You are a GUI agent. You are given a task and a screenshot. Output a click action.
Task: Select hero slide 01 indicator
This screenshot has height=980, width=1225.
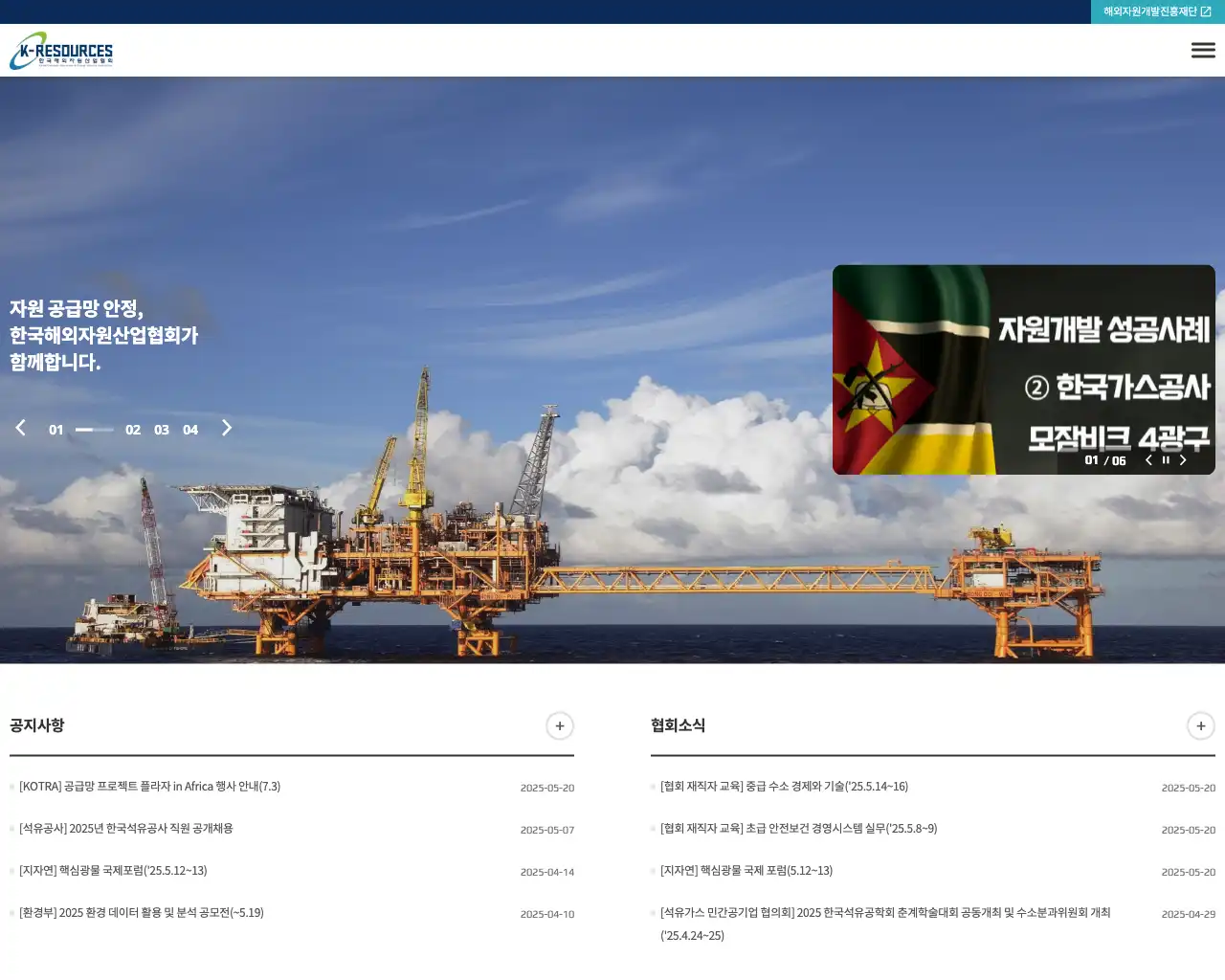coord(56,430)
